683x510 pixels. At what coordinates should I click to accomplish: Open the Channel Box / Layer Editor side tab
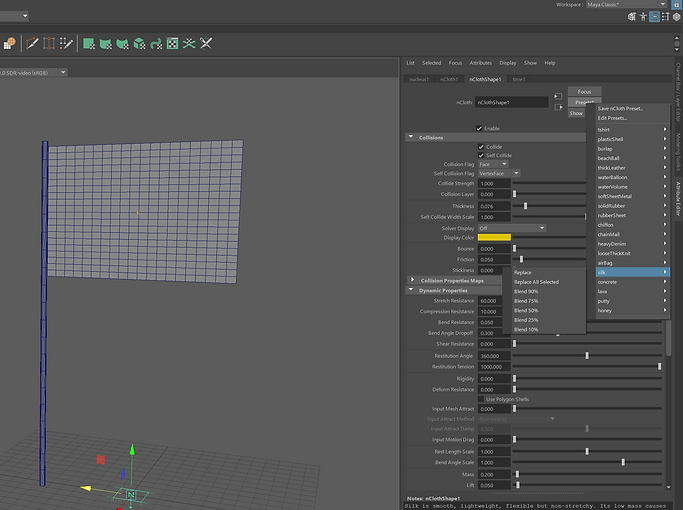point(678,92)
